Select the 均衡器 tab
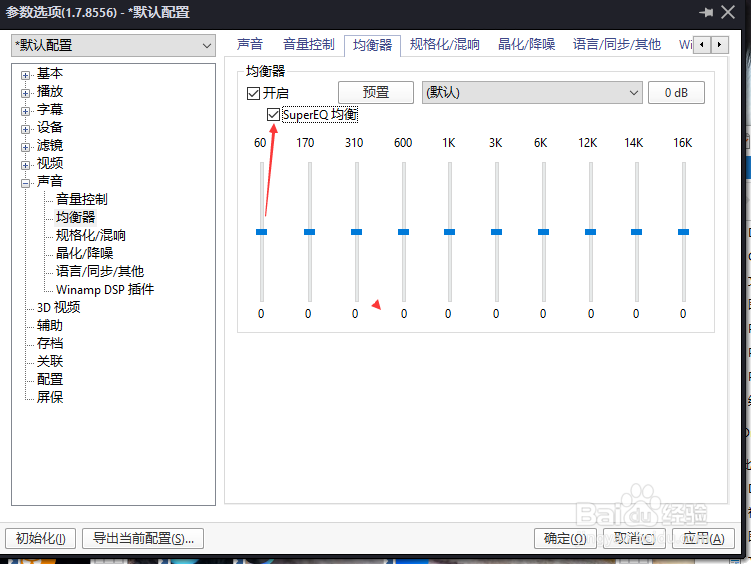 (x=373, y=45)
